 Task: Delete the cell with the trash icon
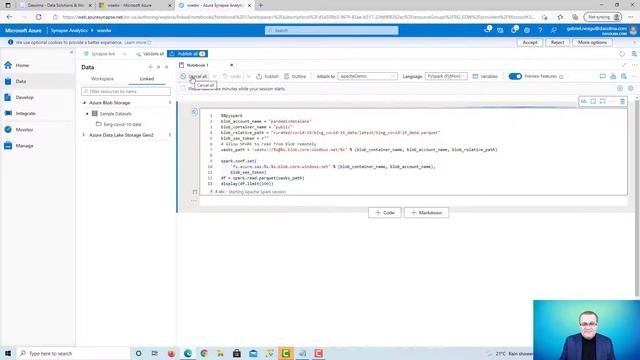(x=622, y=101)
